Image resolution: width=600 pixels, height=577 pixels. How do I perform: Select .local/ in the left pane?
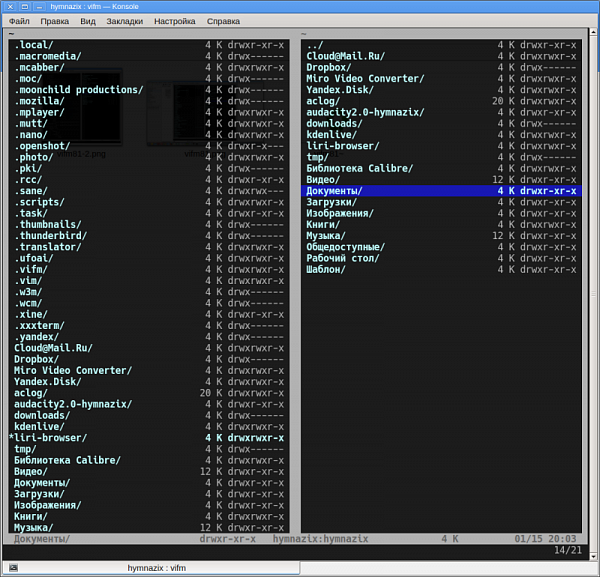coord(149,45)
